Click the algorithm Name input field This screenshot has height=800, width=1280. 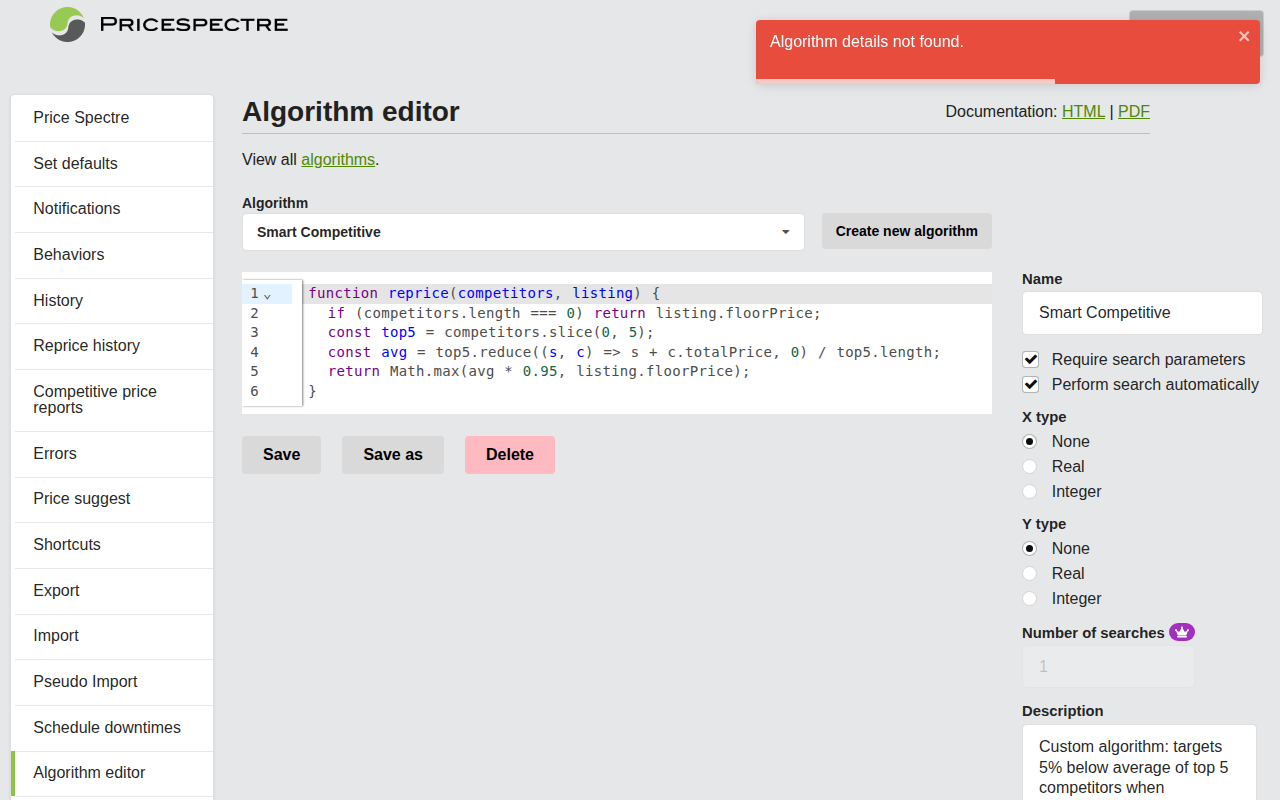click(1141, 313)
